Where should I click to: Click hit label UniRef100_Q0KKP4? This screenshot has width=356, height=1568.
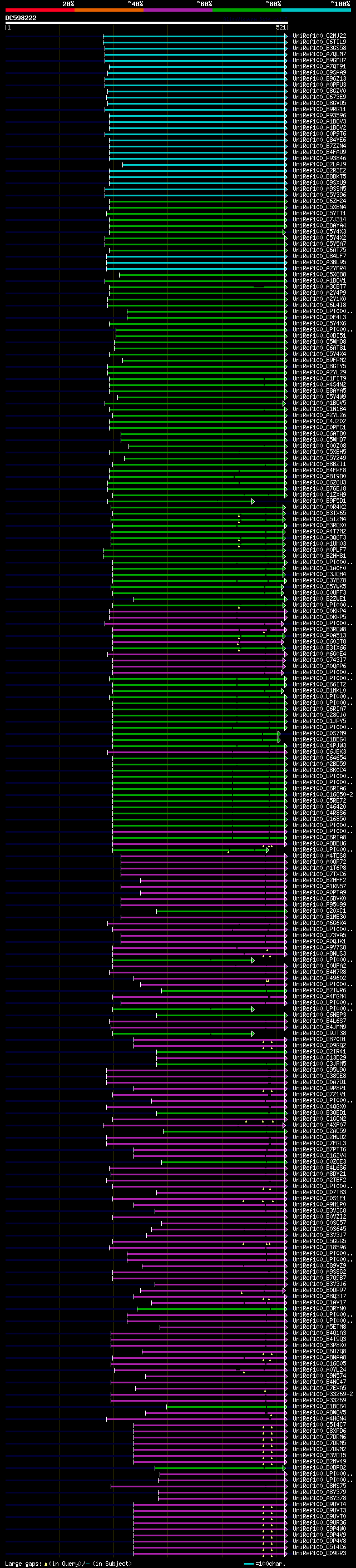[319, 611]
